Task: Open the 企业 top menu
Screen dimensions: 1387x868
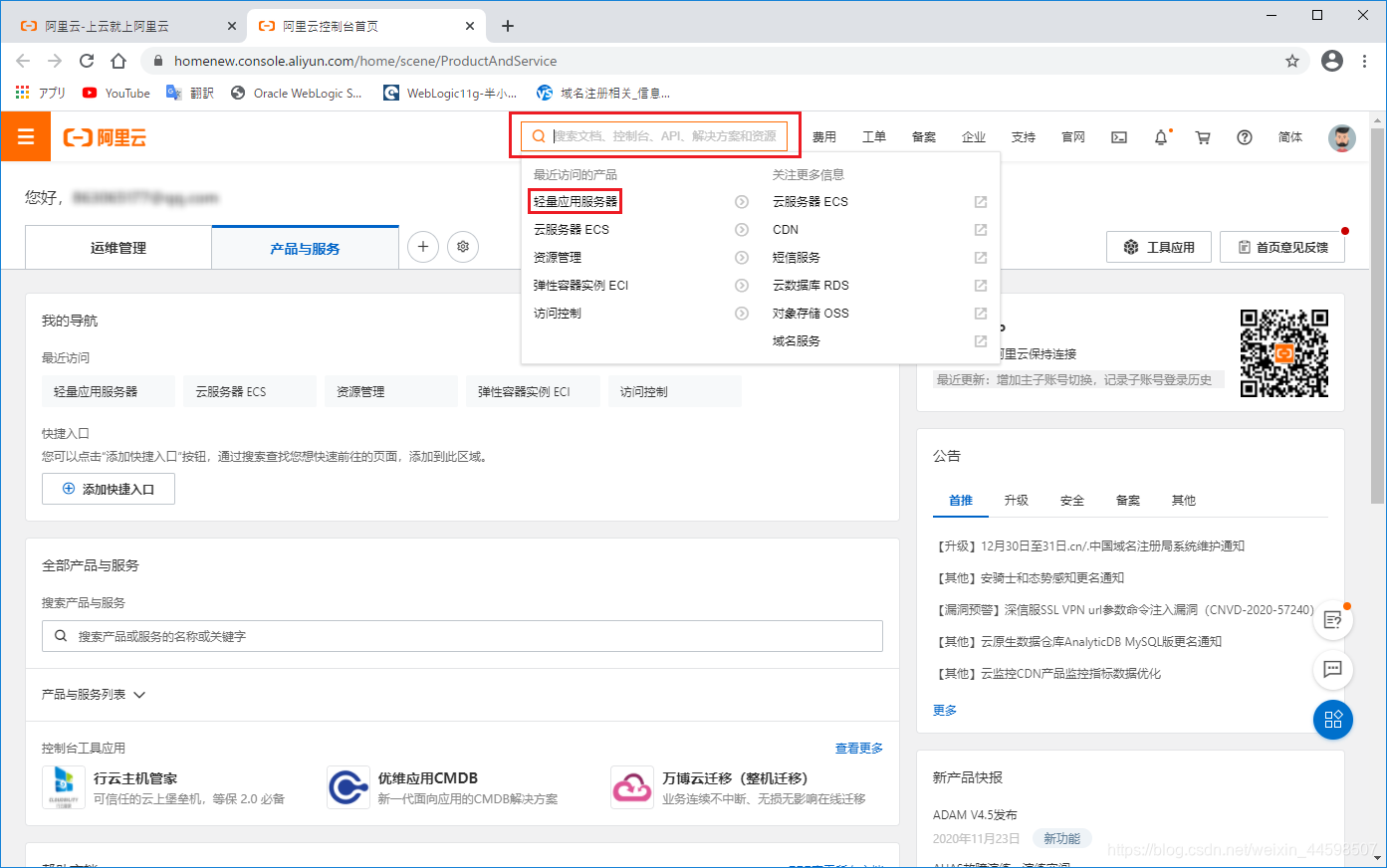Action: (x=974, y=137)
